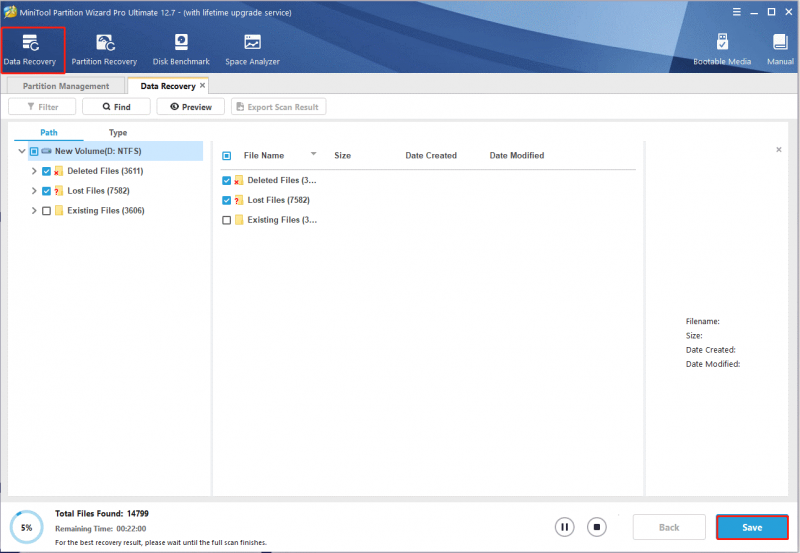Switch to the Type view tab
The width and height of the screenshot is (800, 553).
118,132
